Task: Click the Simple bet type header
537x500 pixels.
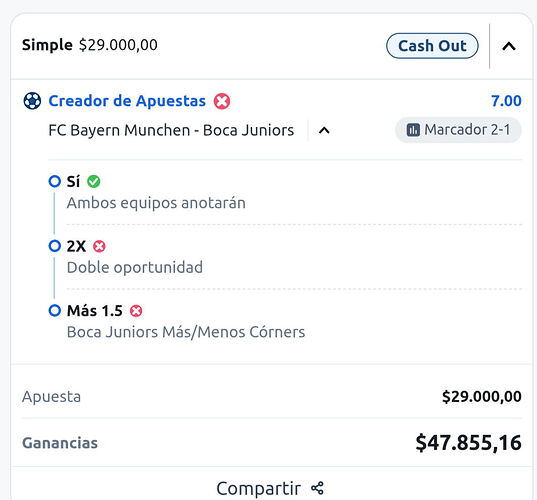Action: coord(47,45)
